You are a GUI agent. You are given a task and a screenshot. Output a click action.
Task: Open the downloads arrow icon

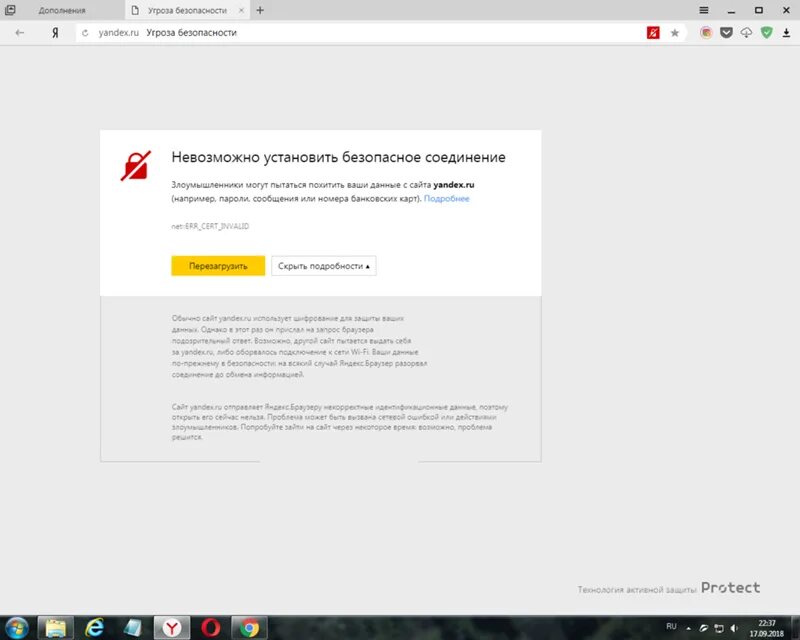click(x=786, y=33)
